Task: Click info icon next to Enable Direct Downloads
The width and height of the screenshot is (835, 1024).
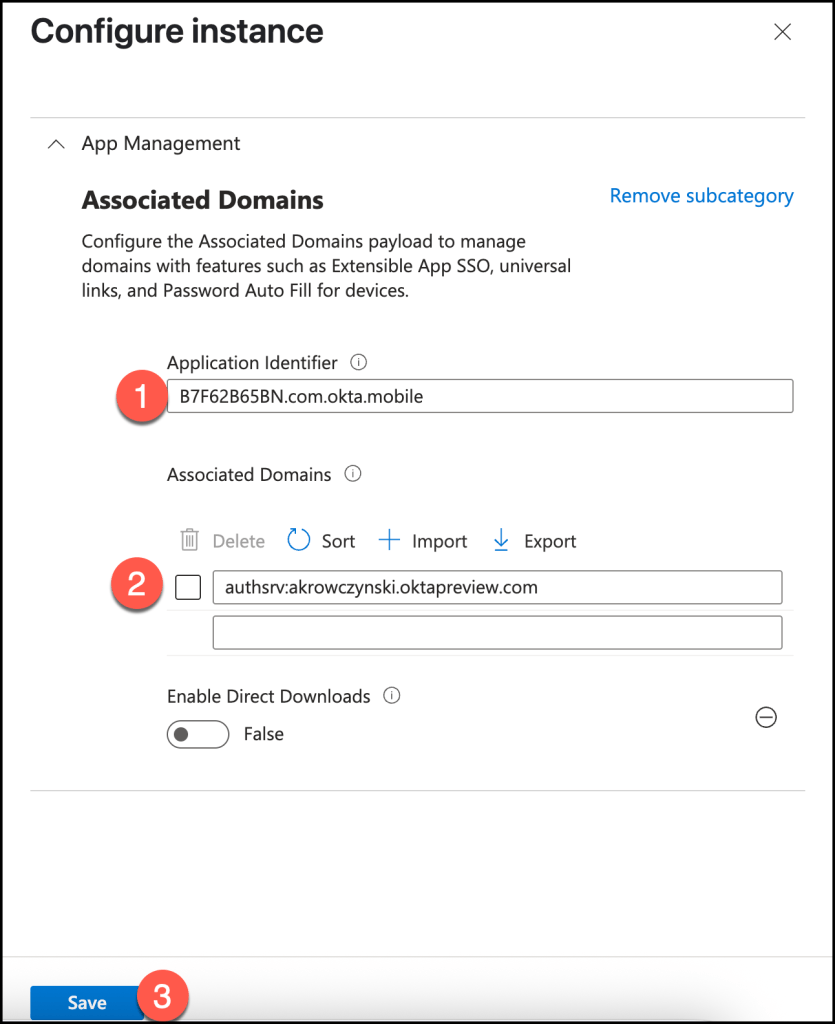Action: coord(392,696)
